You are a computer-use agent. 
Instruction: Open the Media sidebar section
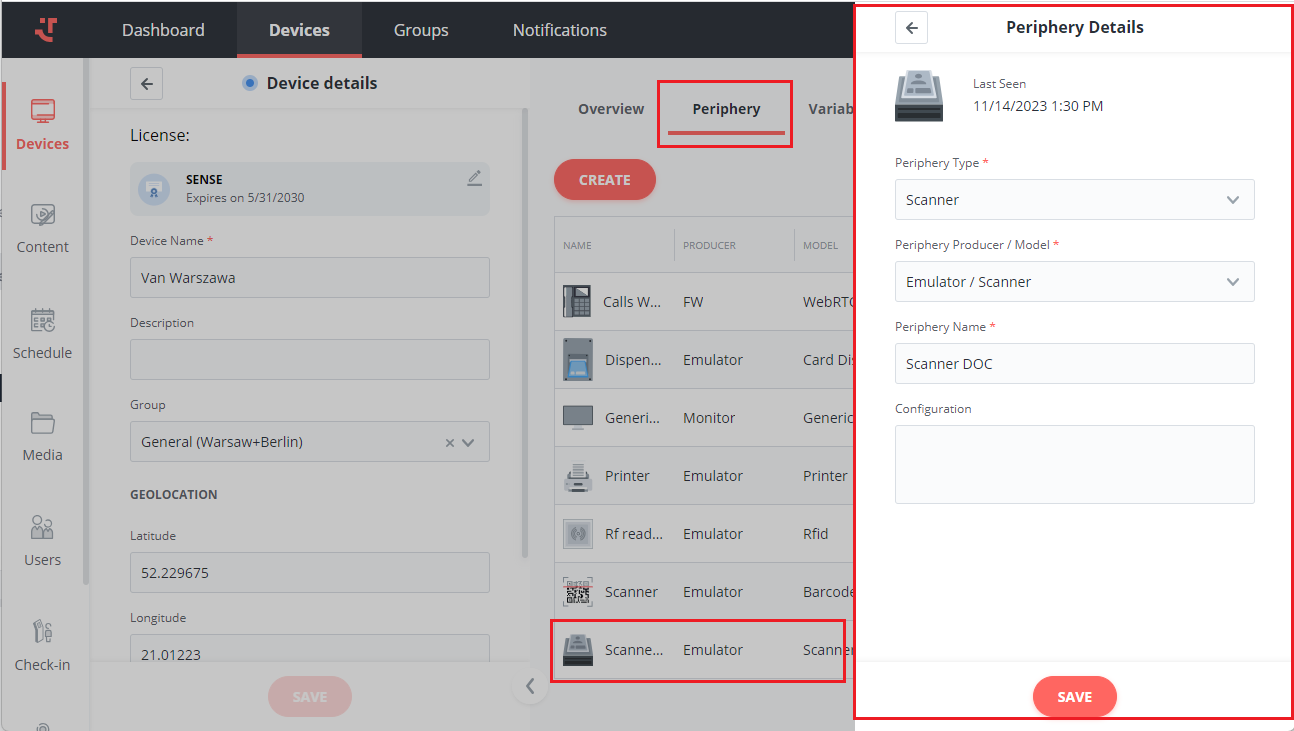click(42, 436)
